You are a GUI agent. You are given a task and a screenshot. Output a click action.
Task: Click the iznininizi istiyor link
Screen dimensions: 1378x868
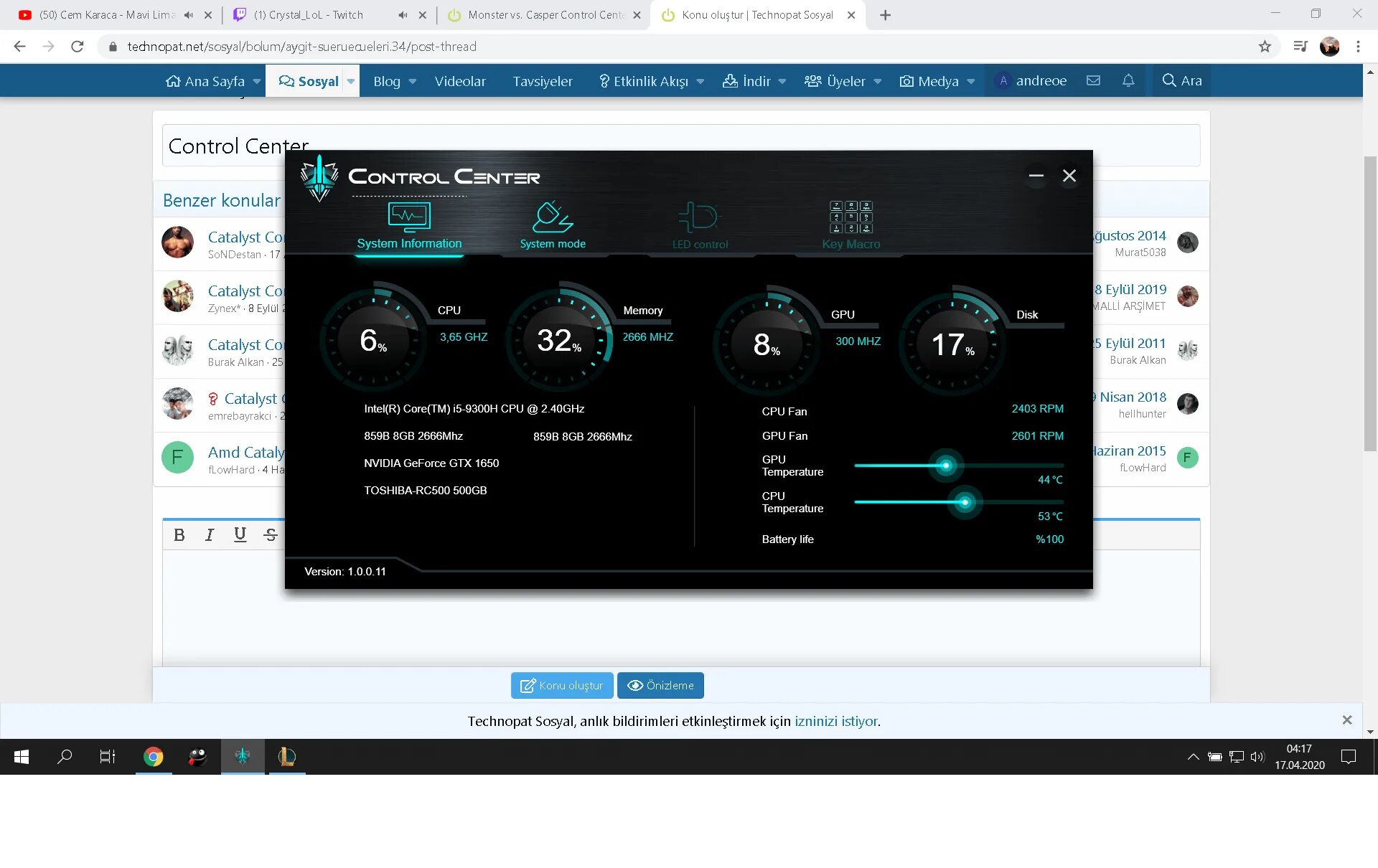(x=835, y=722)
